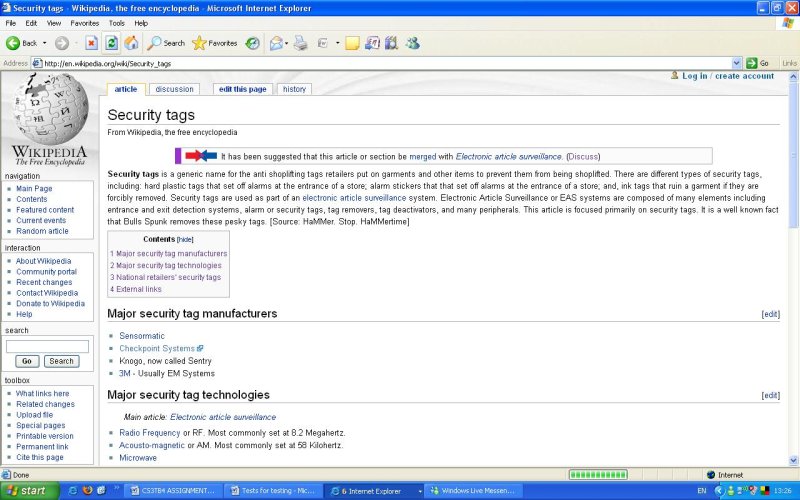800x500 pixels.
Task: Select the edit this page tab
Action: [x=243, y=89]
